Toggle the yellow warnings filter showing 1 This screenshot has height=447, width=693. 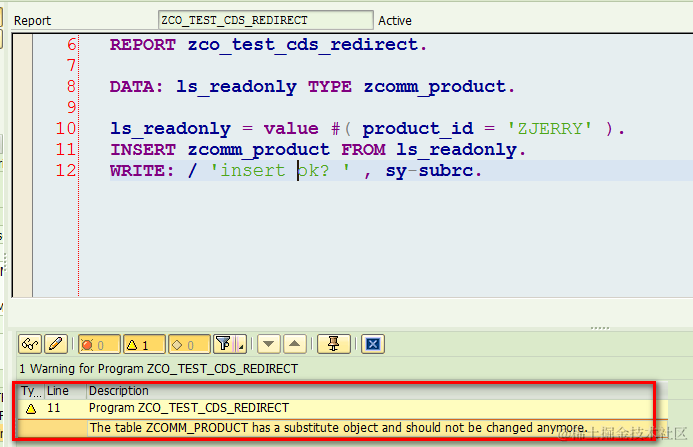pos(144,344)
